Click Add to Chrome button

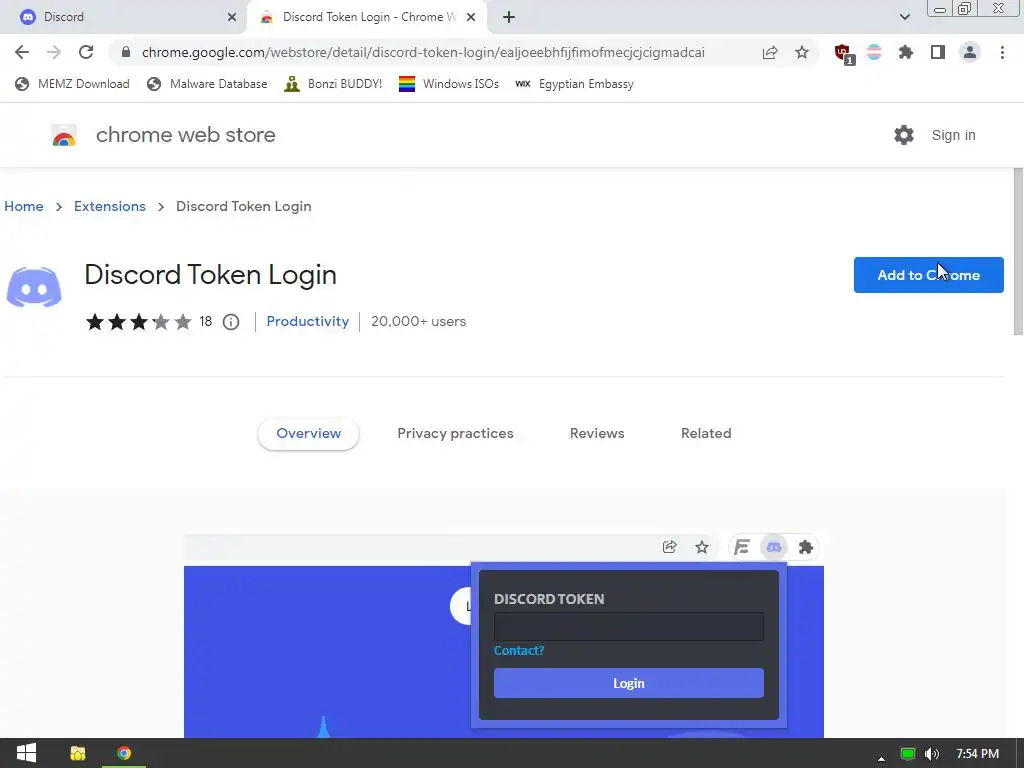[x=928, y=275]
